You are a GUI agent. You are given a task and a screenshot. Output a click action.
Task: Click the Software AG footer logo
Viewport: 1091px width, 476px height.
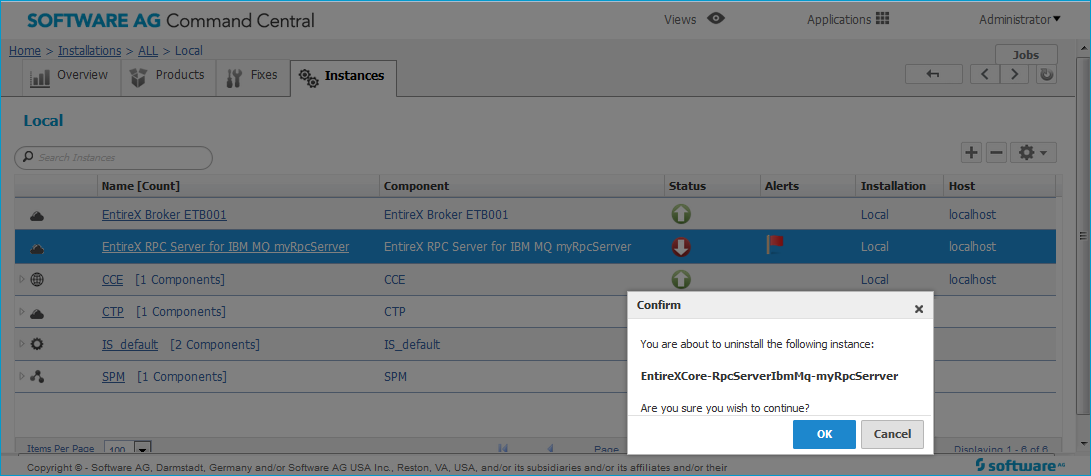click(x=1020, y=464)
